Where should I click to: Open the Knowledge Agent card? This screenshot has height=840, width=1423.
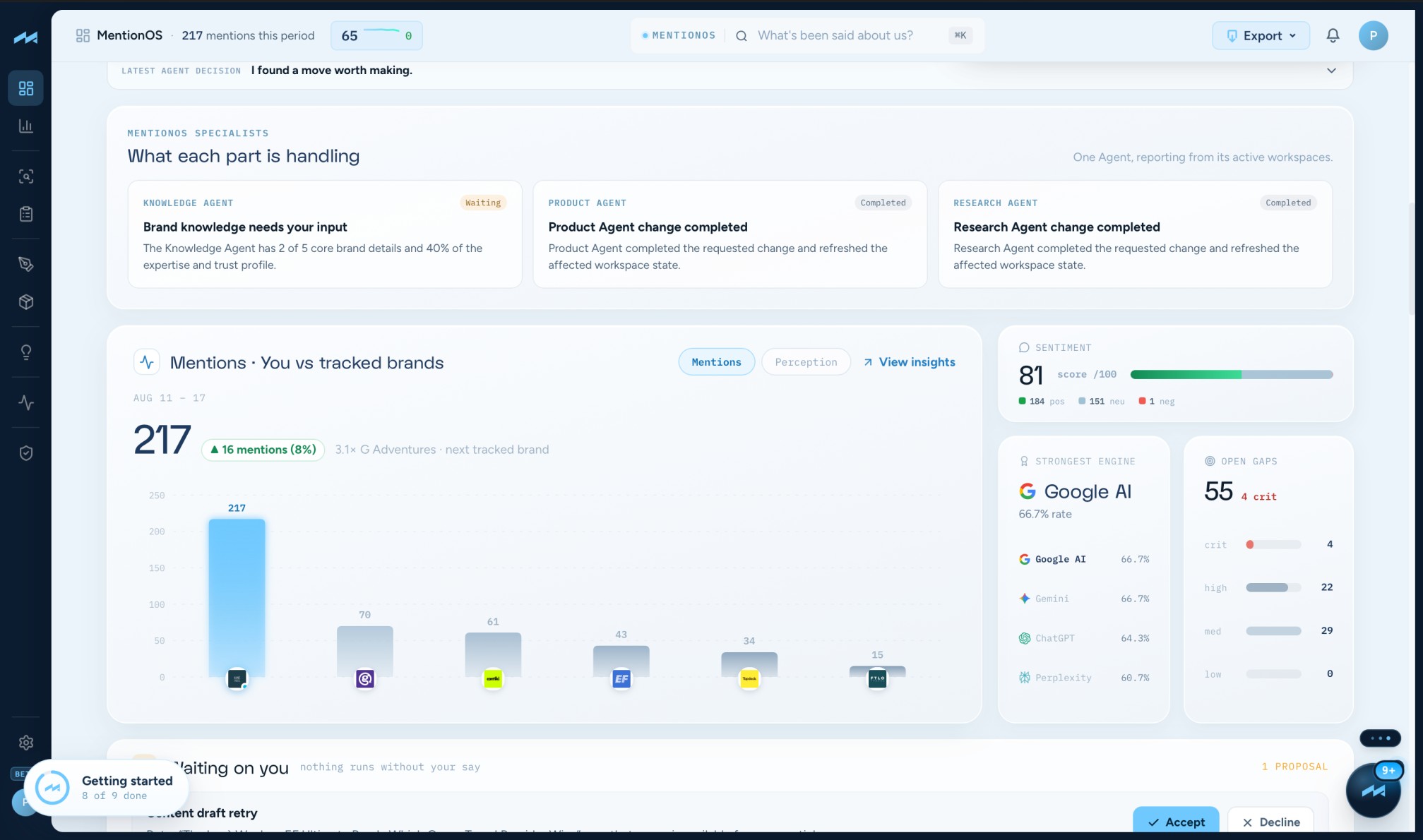325,234
